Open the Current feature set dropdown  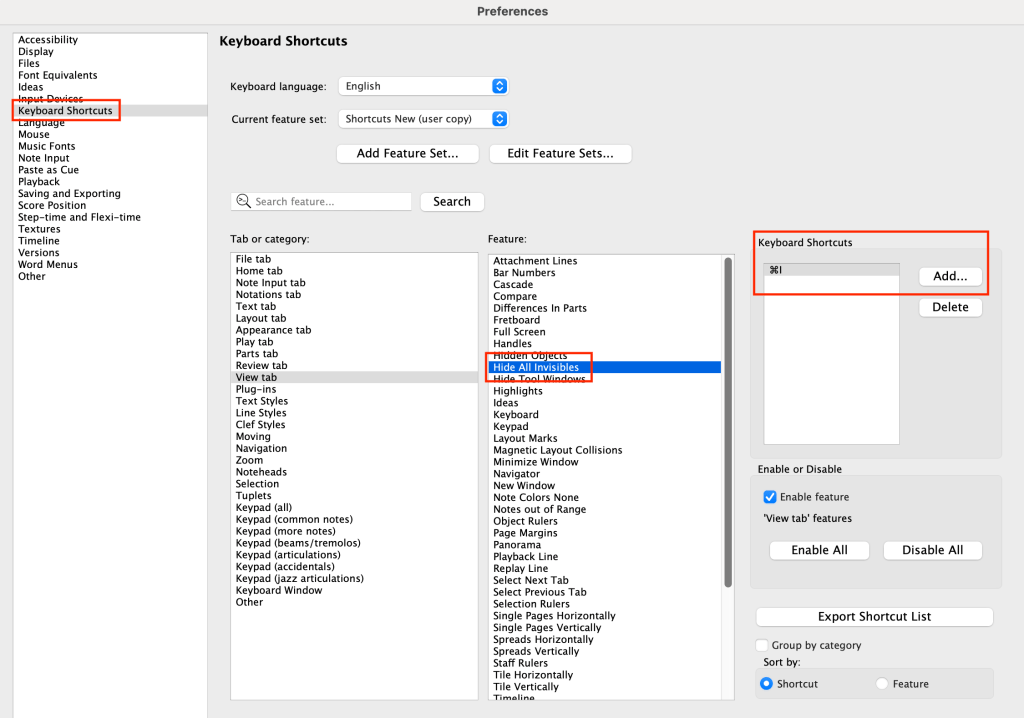[422, 118]
